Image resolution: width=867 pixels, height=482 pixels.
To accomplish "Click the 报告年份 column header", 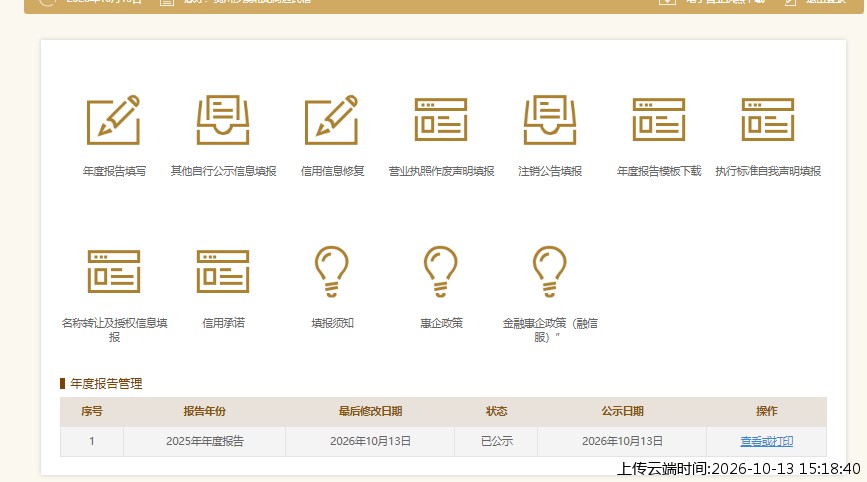I will (x=205, y=411).
